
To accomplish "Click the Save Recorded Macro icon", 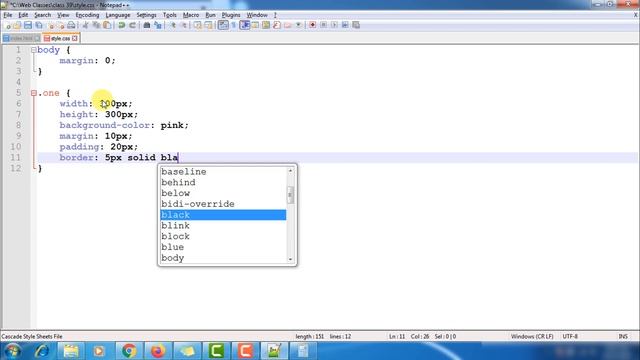I will pyautogui.click(x=356, y=25).
